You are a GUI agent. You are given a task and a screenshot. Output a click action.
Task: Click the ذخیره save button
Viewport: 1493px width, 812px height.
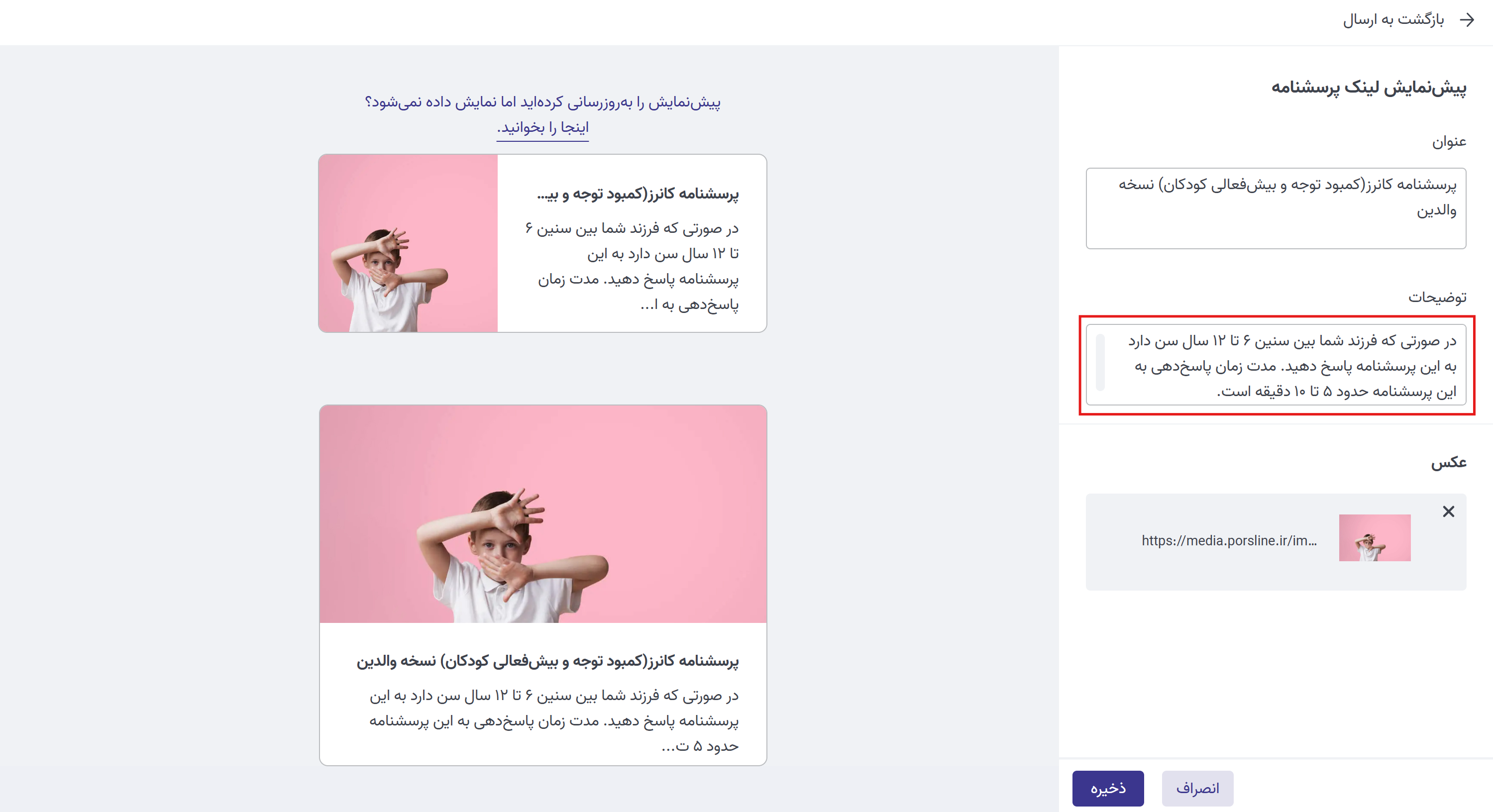(1108, 788)
